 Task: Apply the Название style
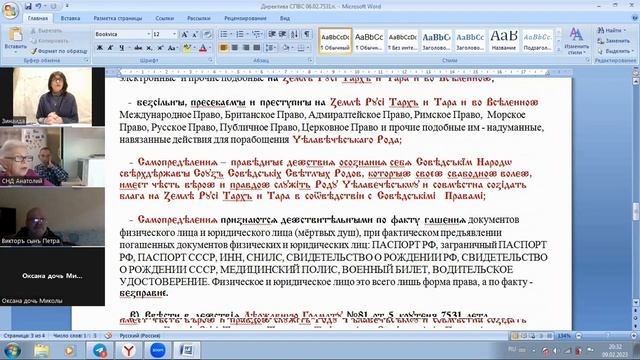tap(504, 41)
